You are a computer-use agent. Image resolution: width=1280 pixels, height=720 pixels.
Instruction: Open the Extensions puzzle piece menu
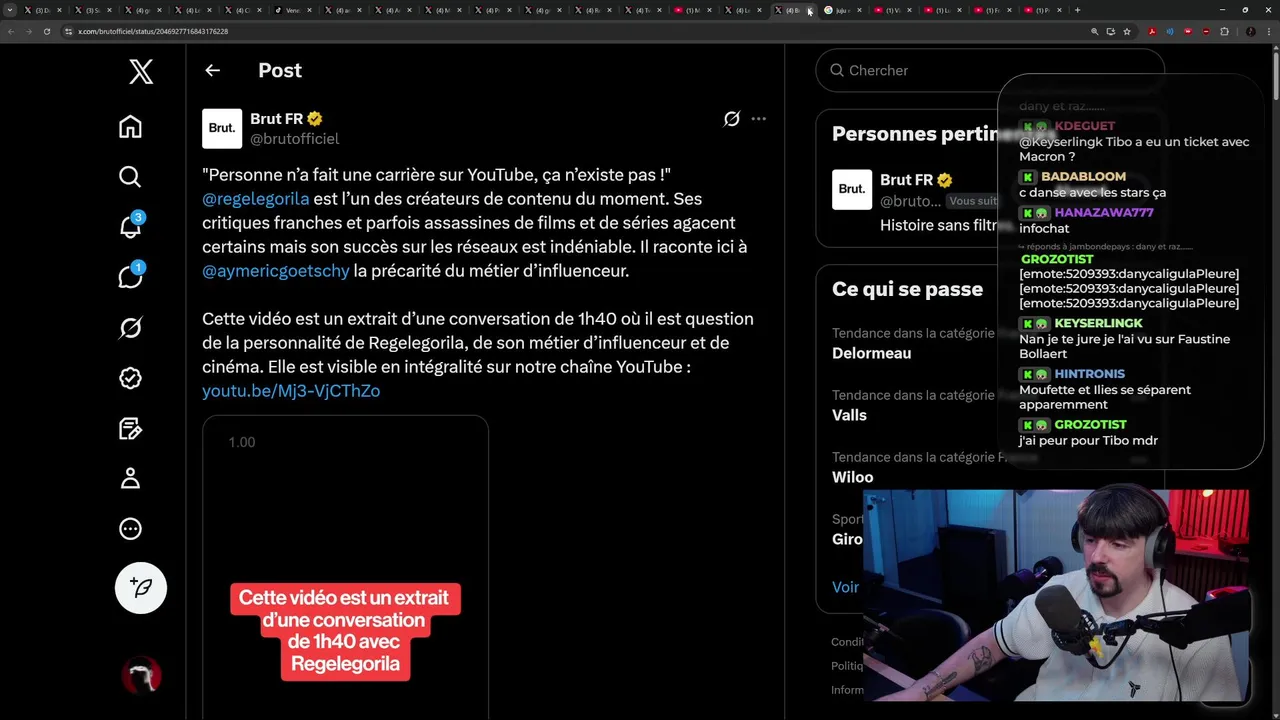pos(1224,31)
